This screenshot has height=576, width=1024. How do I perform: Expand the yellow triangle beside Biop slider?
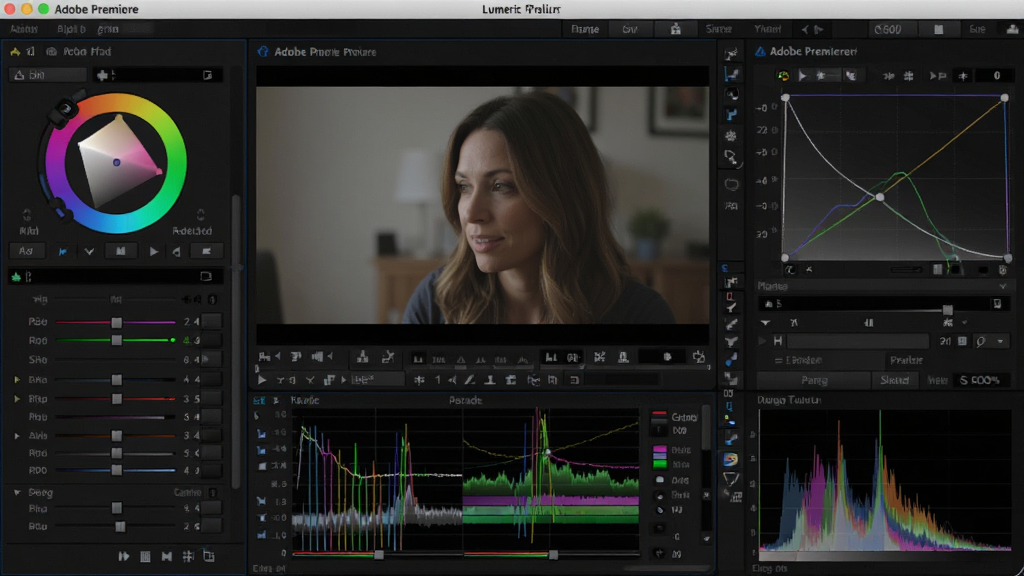click(16, 398)
